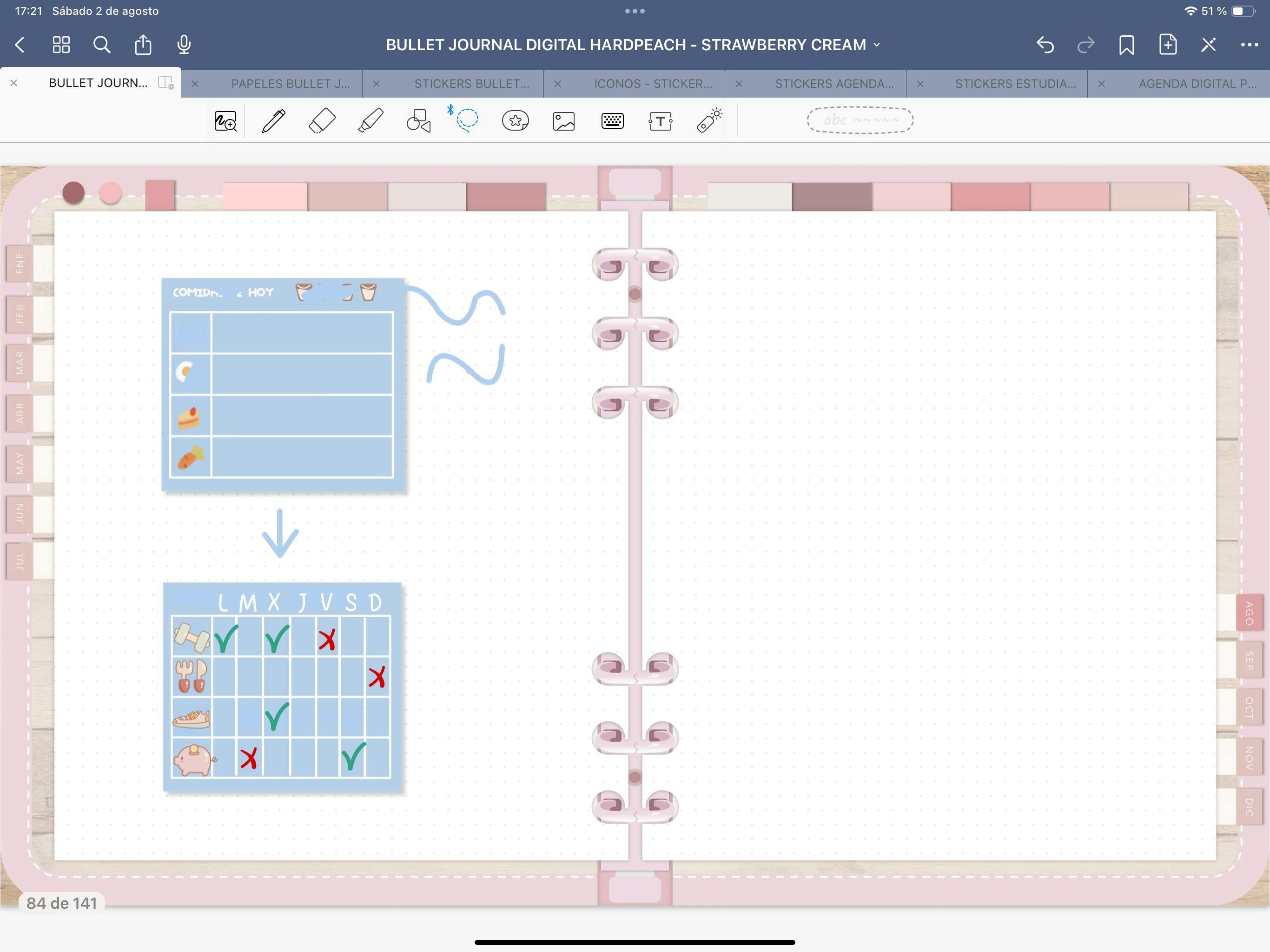Image resolution: width=1270 pixels, height=952 pixels.
Task: Select the Text box tool
Action: pos(660,121)
